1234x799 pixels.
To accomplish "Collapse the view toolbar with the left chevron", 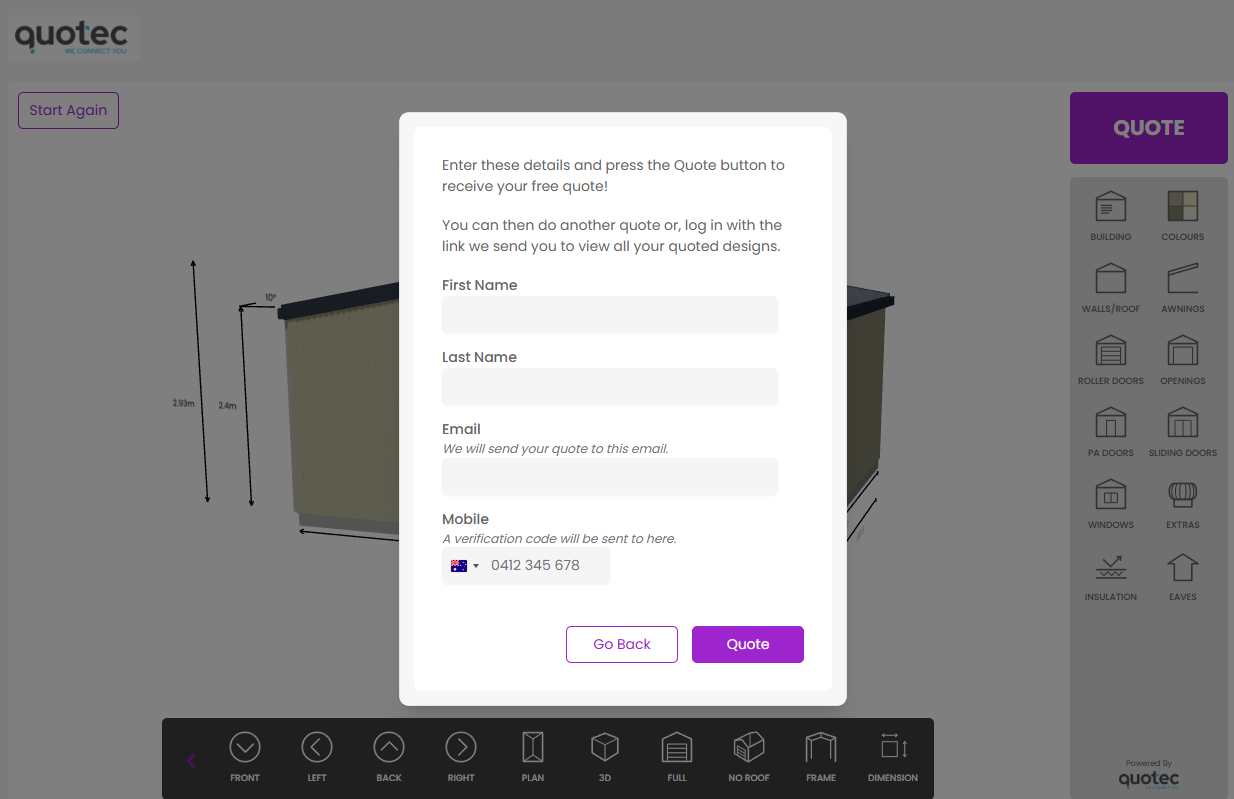I will tap(192, 761).
